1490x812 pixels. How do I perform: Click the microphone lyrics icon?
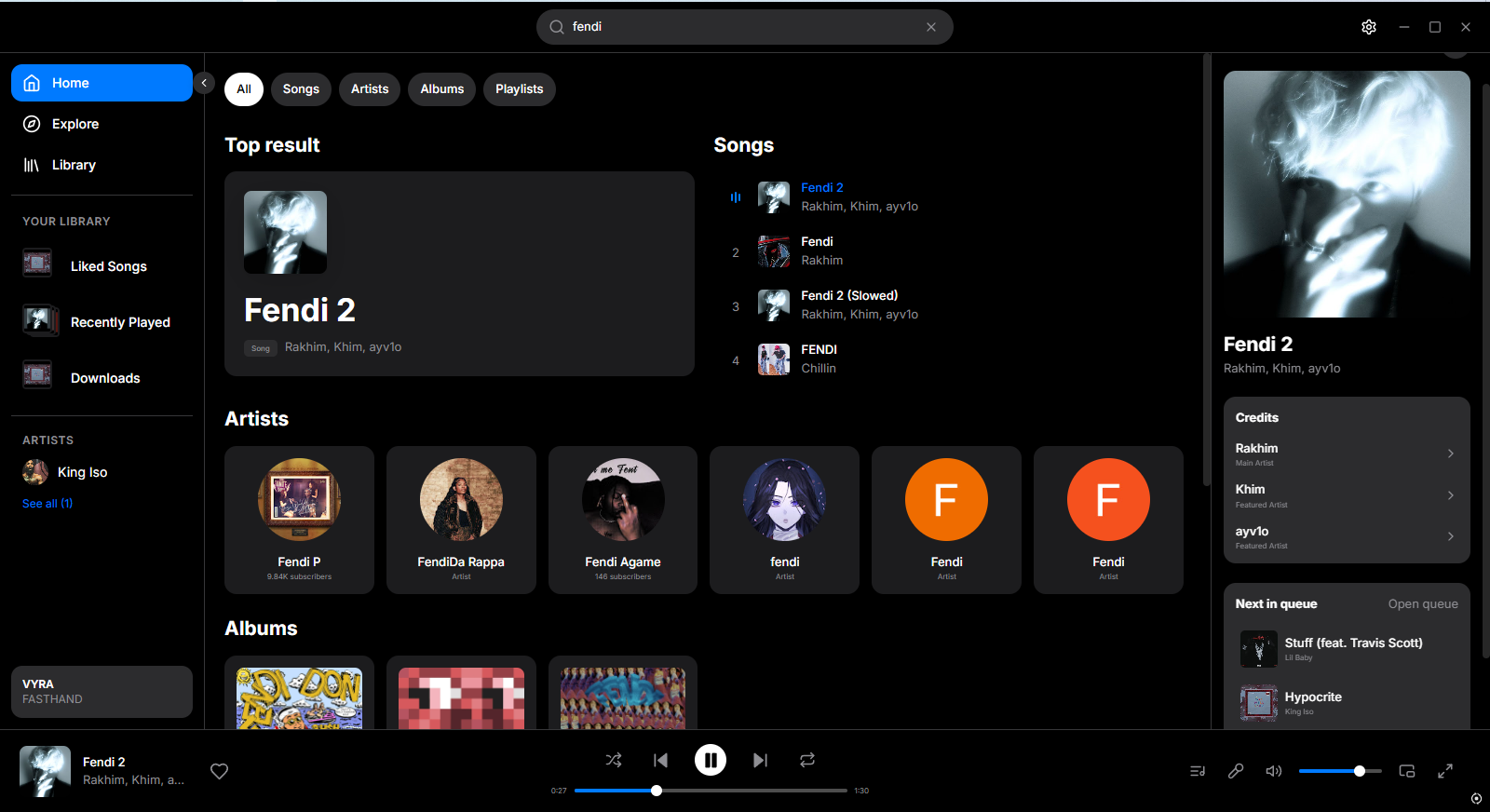[1236, 771]
